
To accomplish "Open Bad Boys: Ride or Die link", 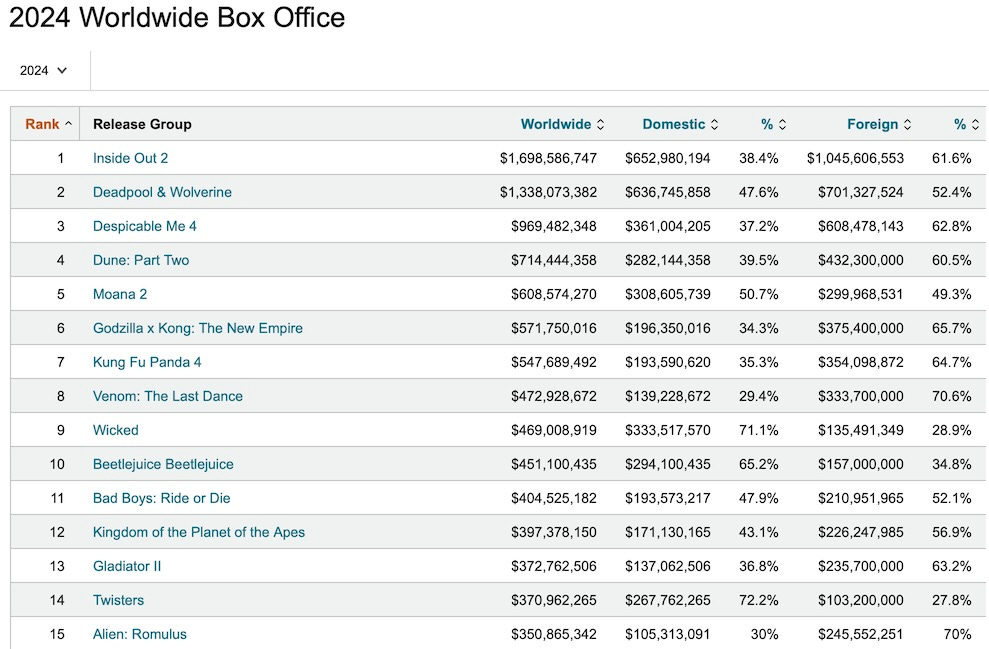I will pyautogui.click(x=161, y=499).
